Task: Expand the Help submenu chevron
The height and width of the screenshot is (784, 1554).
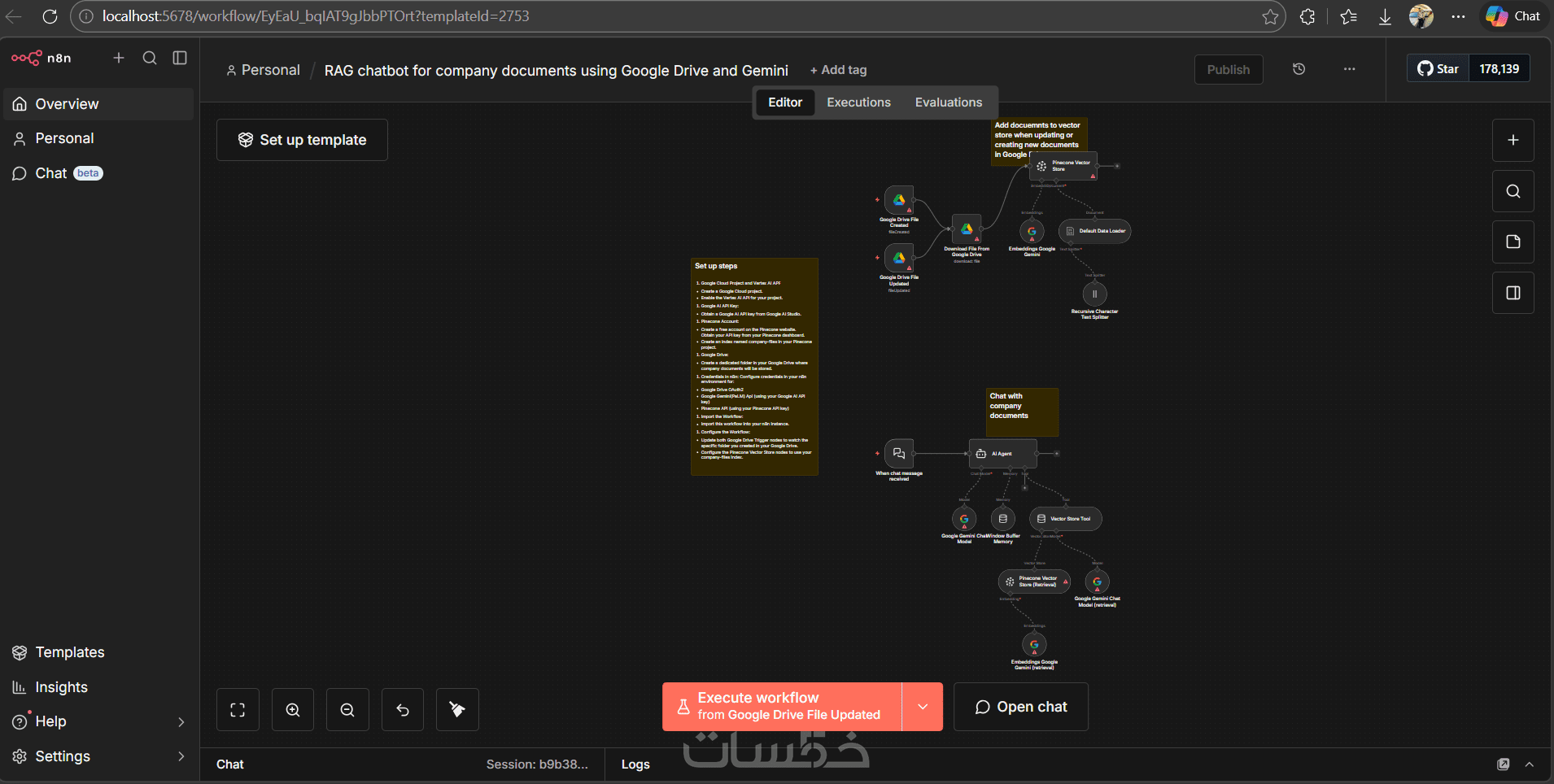Action: pos(181,722)
